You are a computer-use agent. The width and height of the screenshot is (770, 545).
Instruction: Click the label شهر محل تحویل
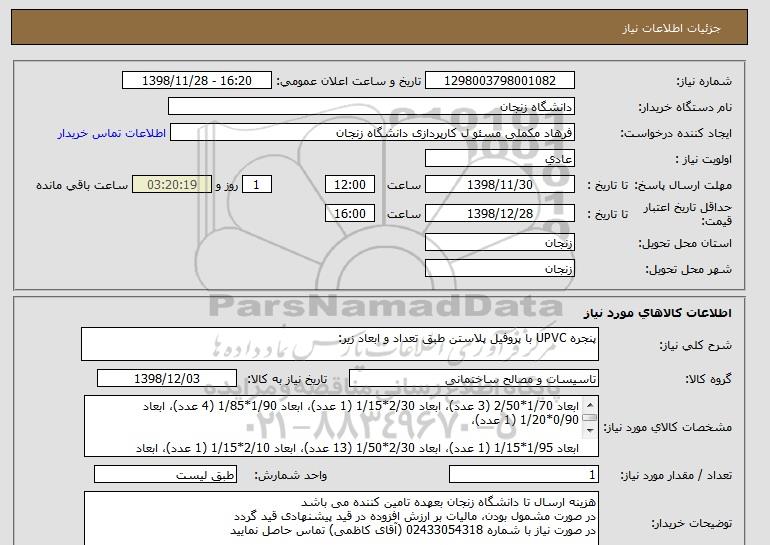[688, 270]
